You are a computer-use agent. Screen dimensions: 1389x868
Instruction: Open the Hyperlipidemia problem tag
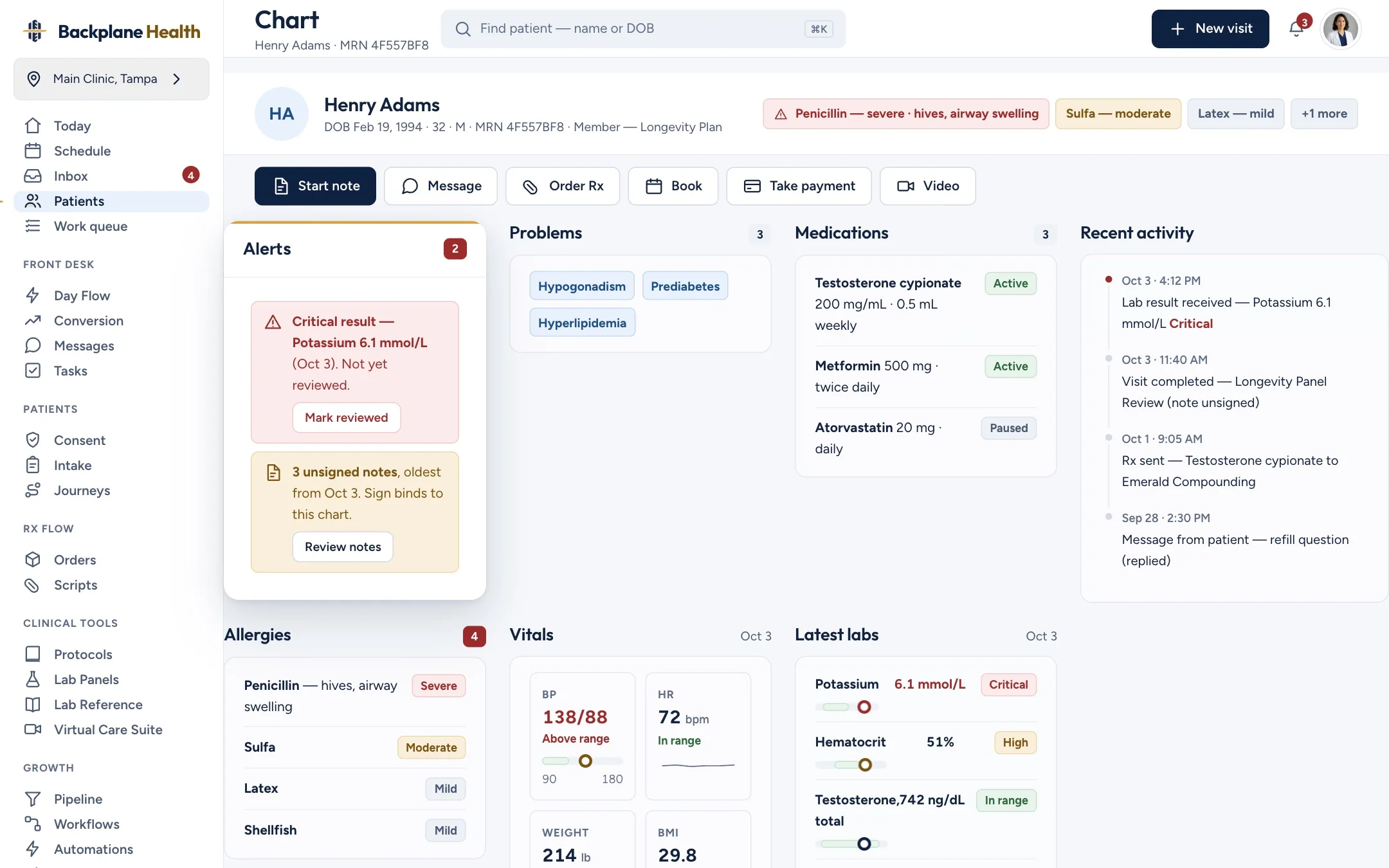tap(582, 323)
